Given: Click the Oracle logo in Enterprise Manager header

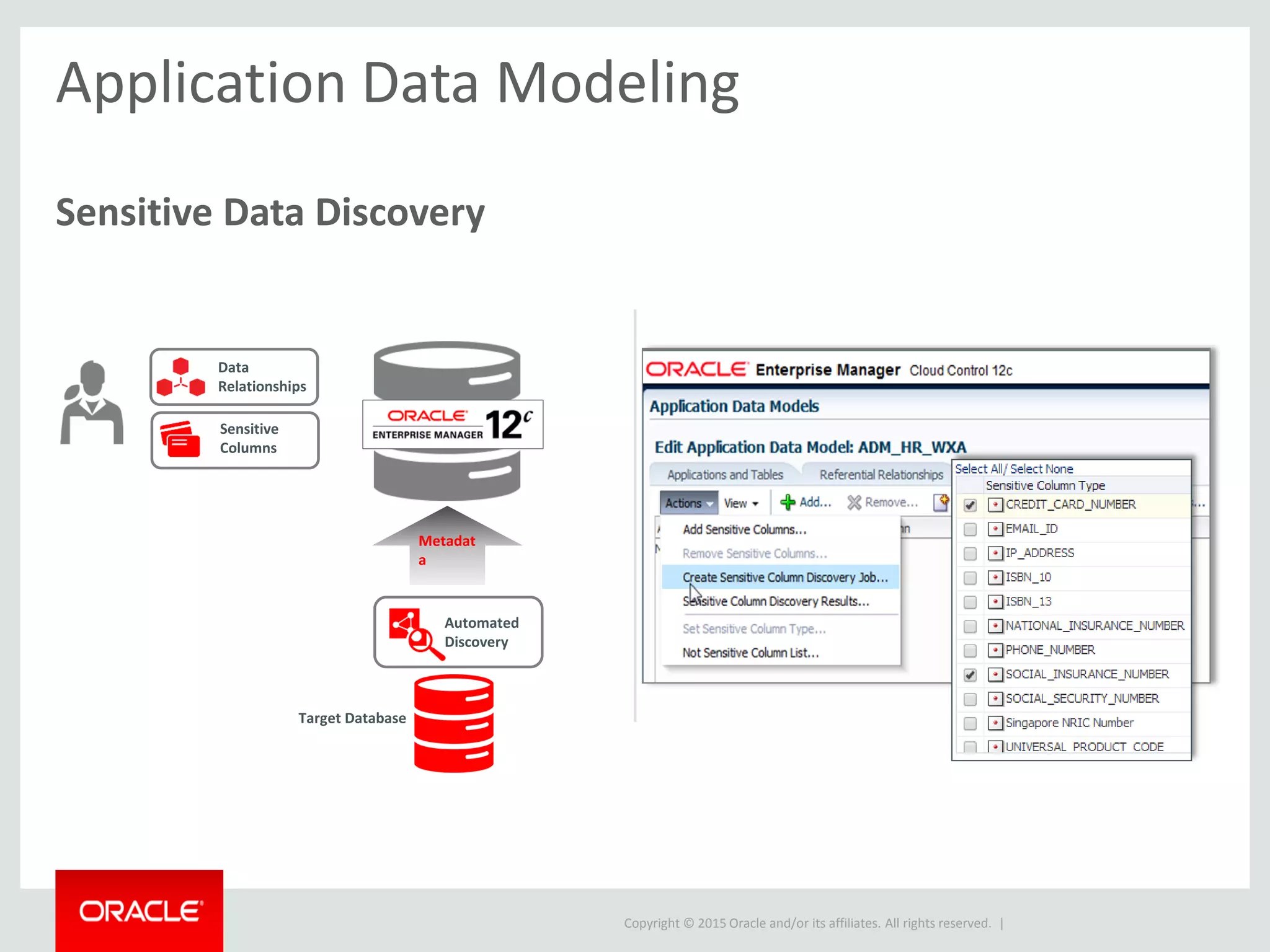Looking at the screenshot, I should (697, 369).
